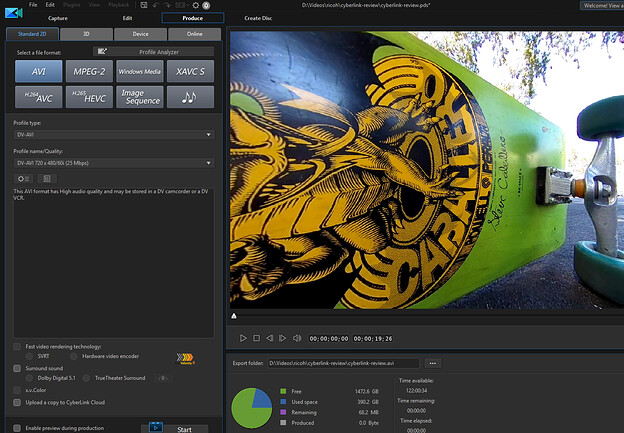Click the blue Used space legend swatch
Image resolution: width=624 pixels, height=433 pixels.
[283, 402]
